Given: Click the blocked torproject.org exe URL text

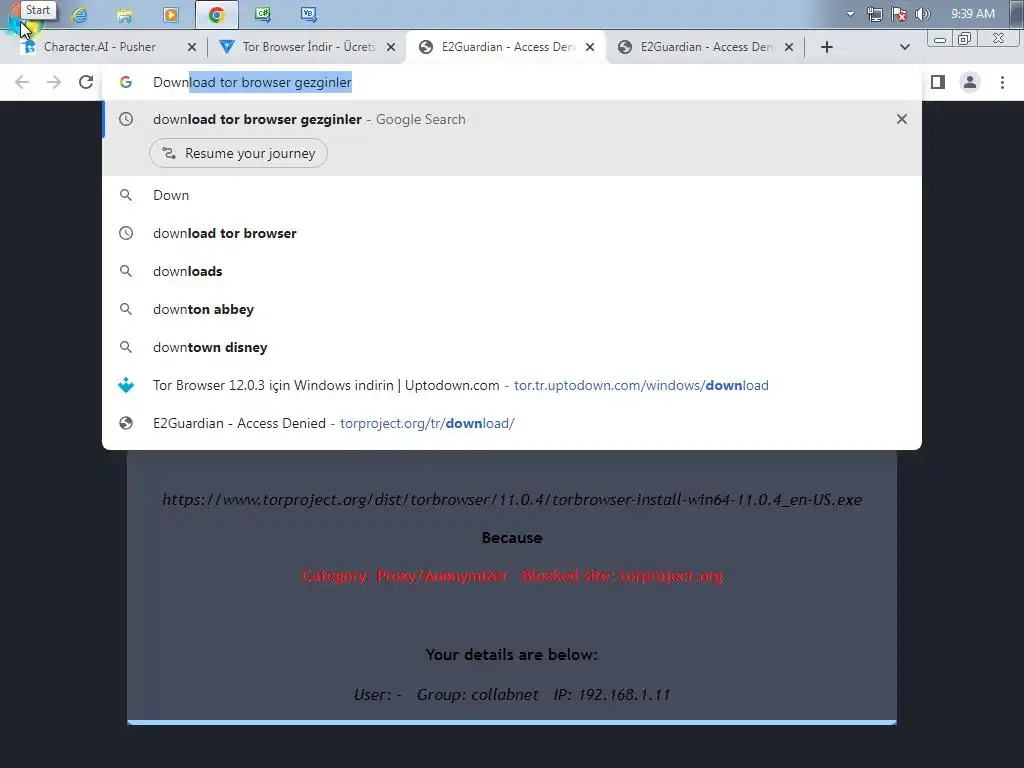Looking at the screenshot, I should coord(512,500).
